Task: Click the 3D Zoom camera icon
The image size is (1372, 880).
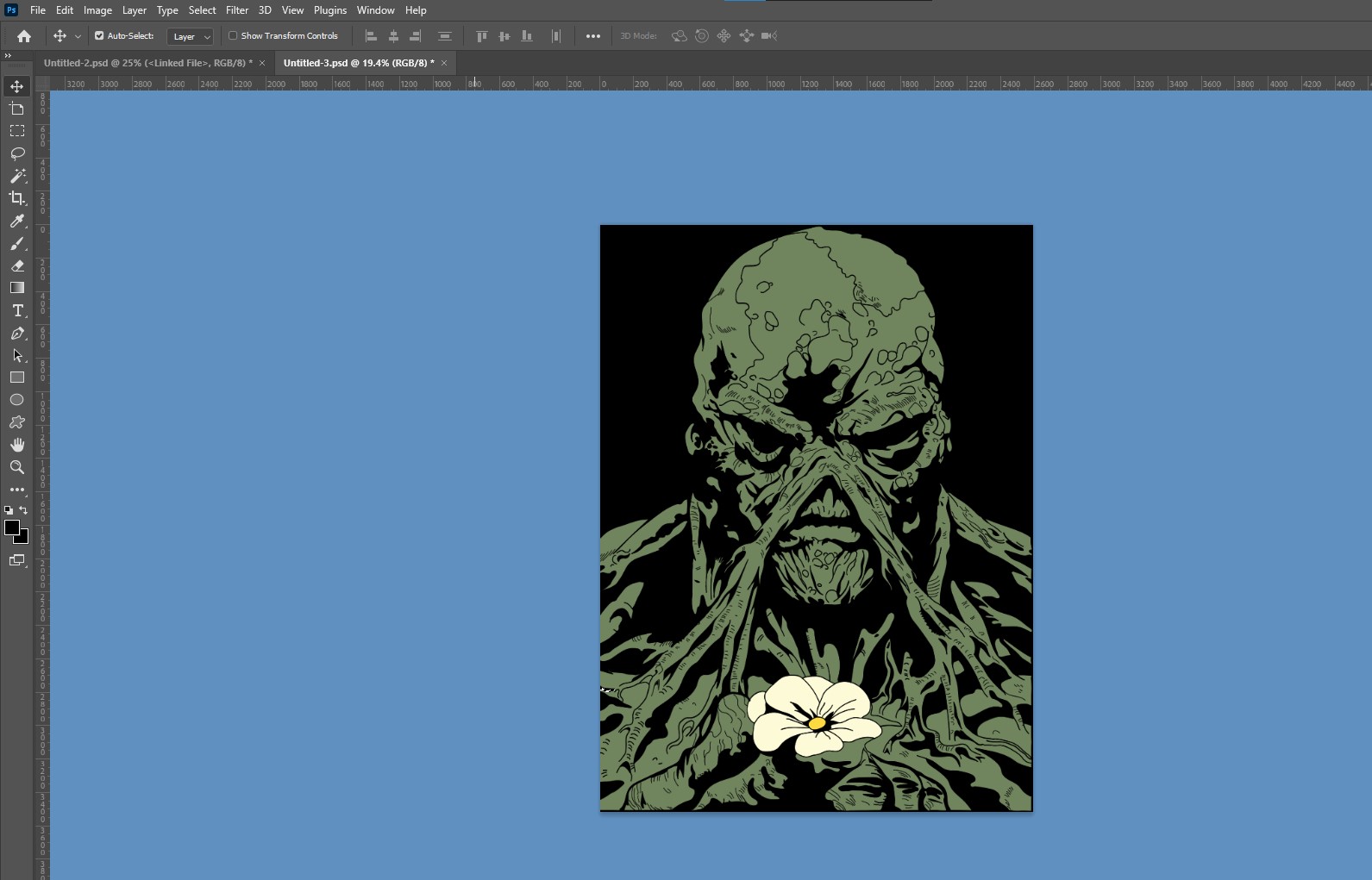Action: tap(769, 36)
